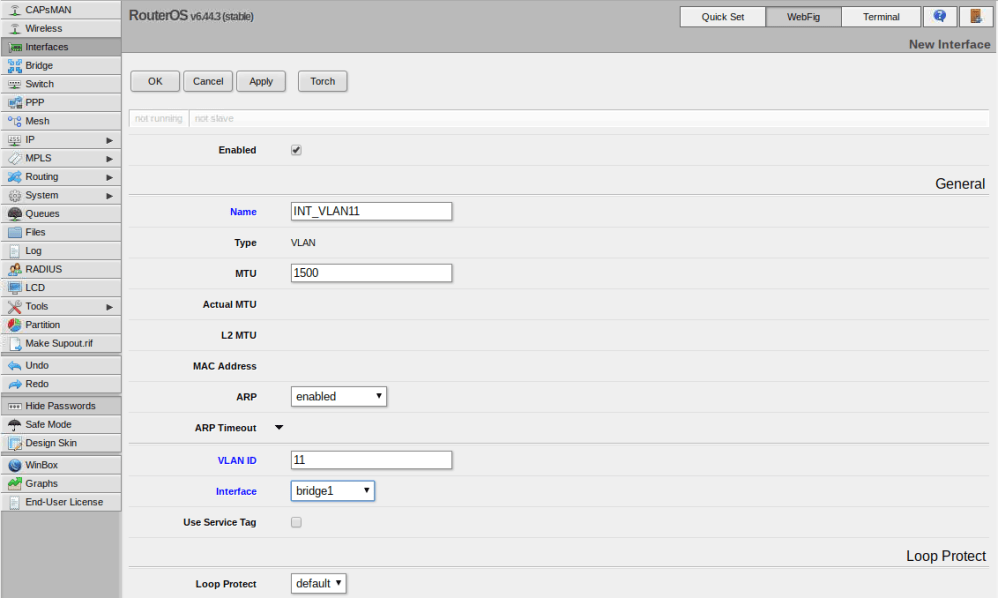Switch to the WebFig tab
998x598 pixels.
pyautogui.click(x=803, y=17)
